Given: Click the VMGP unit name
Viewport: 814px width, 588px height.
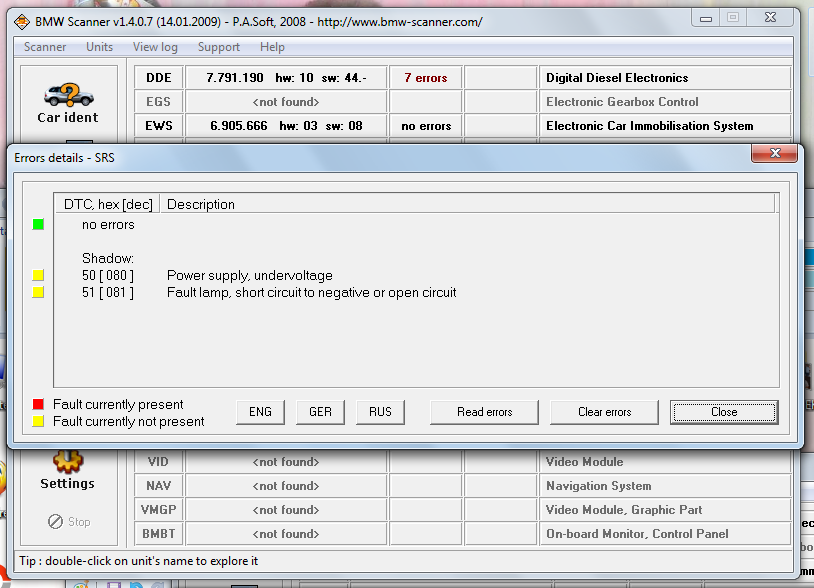Looking at the screenshot, I should [159, 510].
